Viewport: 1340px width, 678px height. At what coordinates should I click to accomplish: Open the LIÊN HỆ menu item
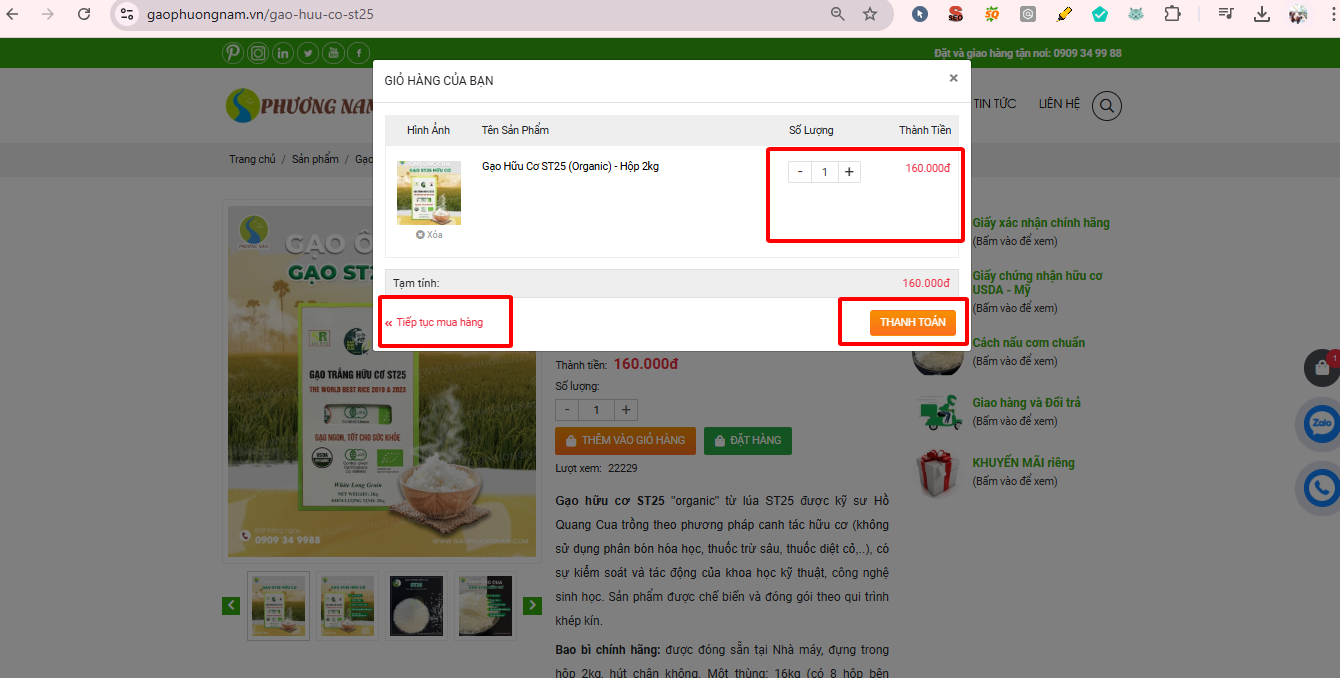click(x=1059, y=104)
